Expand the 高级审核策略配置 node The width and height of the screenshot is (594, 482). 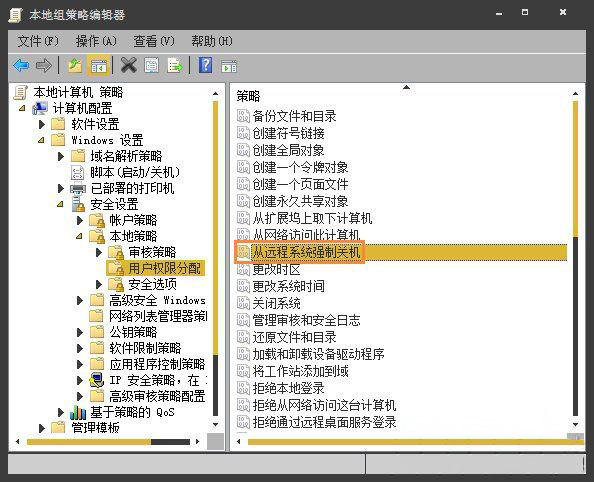[x=80, y=396]
